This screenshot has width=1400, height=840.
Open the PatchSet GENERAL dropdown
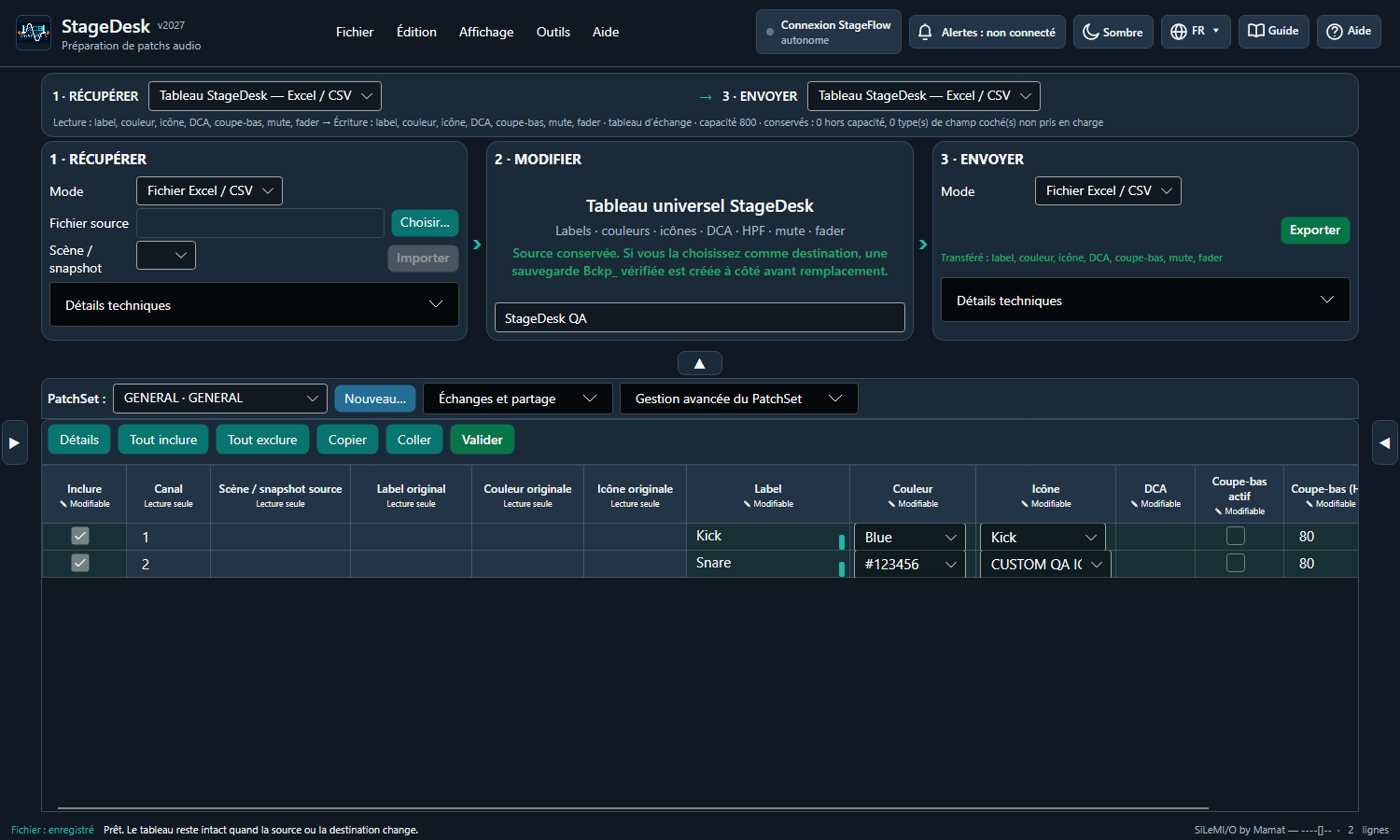tap(220, 399)
